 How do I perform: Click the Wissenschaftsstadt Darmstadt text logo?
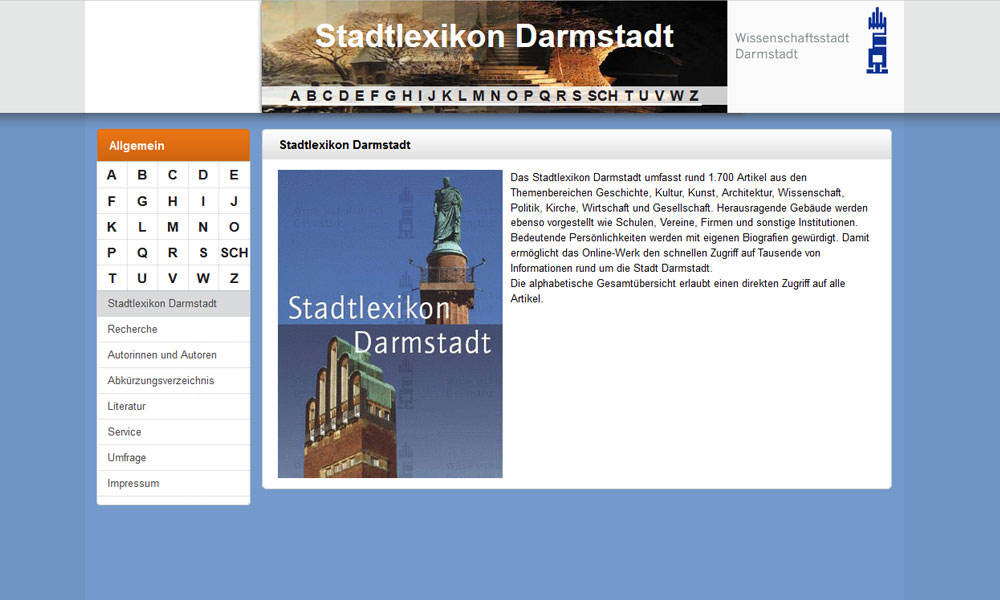coord(792,46)
